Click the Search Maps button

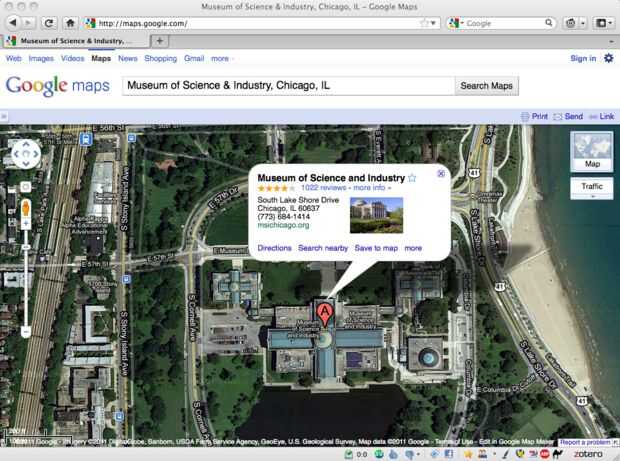pyautogui.click(x=486, y=86)
